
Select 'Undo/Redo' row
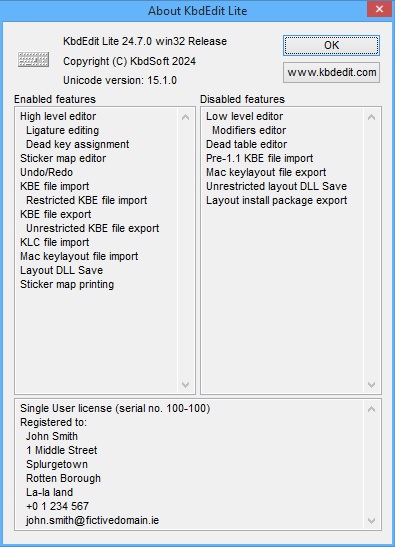click(46, 172)
